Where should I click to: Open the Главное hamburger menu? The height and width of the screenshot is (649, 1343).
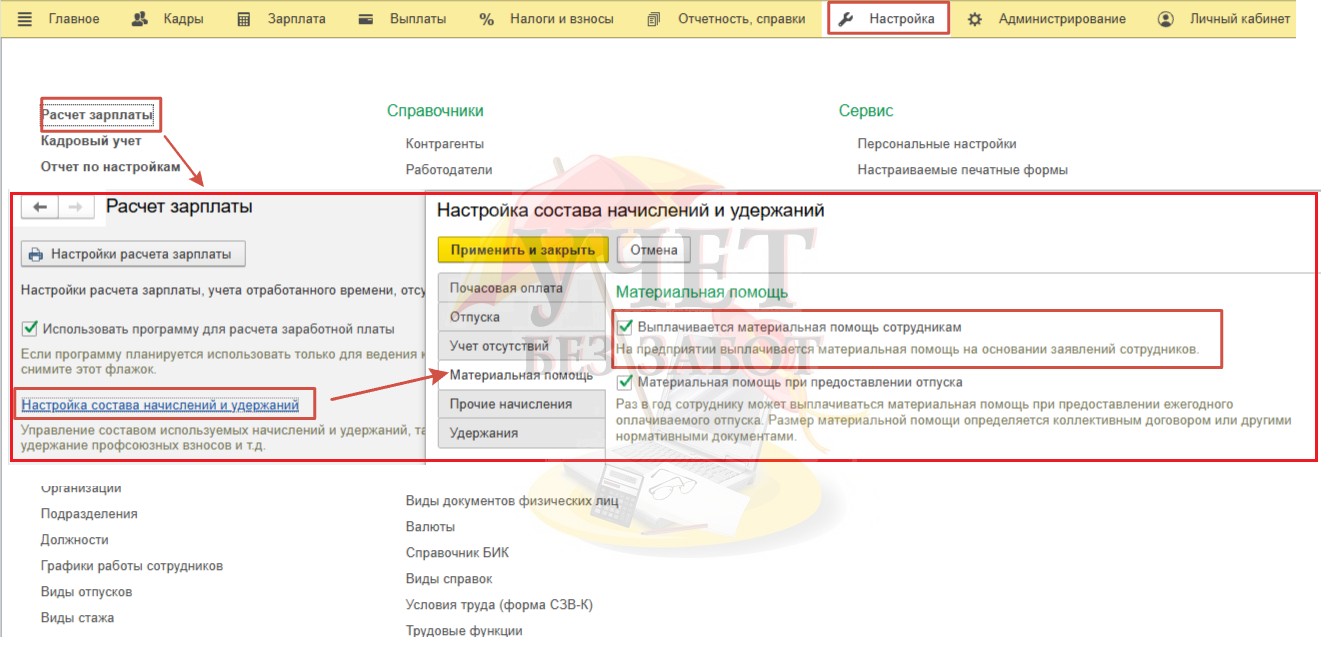coord(59,19)
